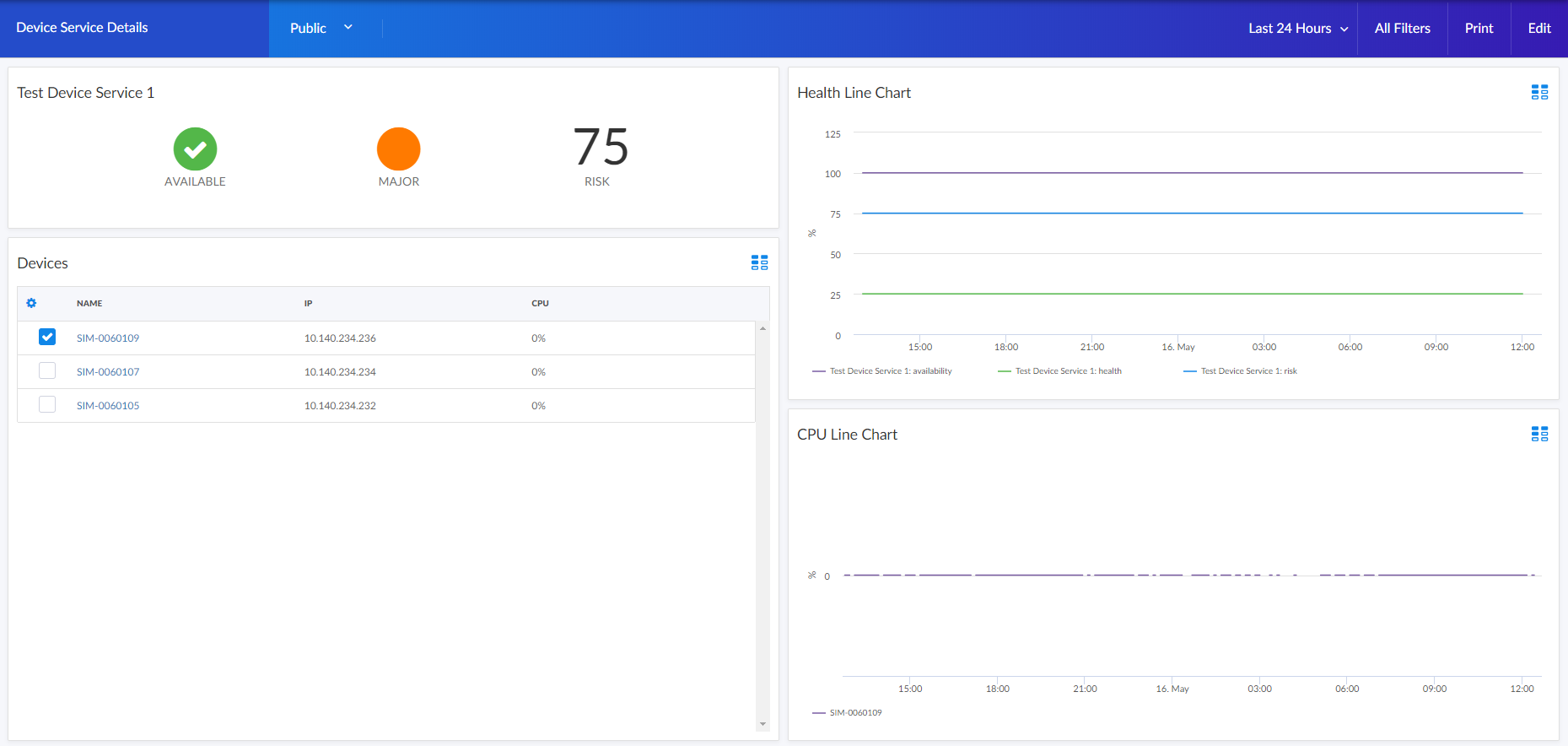Uncheck the SIM-0060109 device checkbox
The image size is (1568, 746).
pyautogui.click(x=47, y=337)
